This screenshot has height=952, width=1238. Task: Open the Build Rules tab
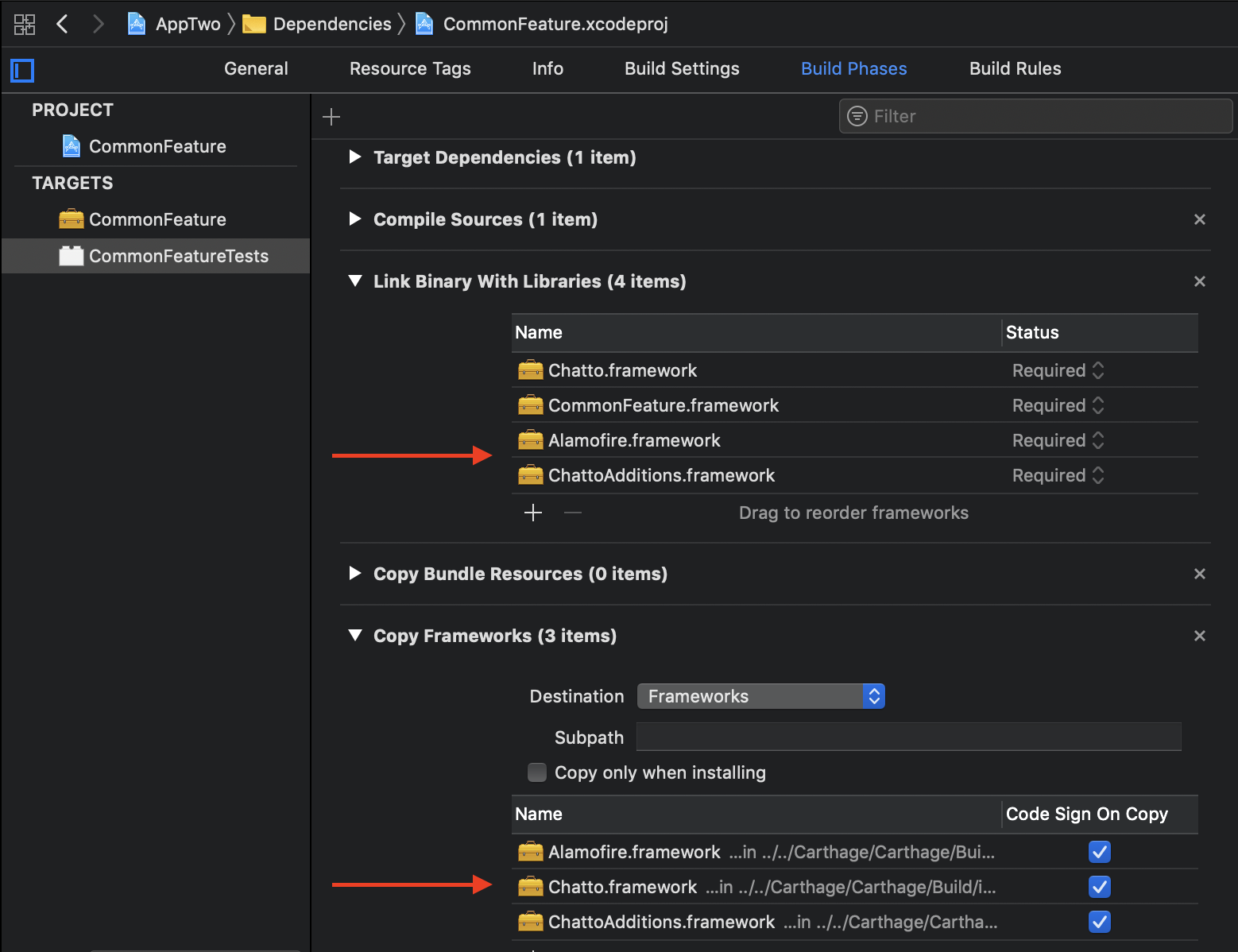1015,68
